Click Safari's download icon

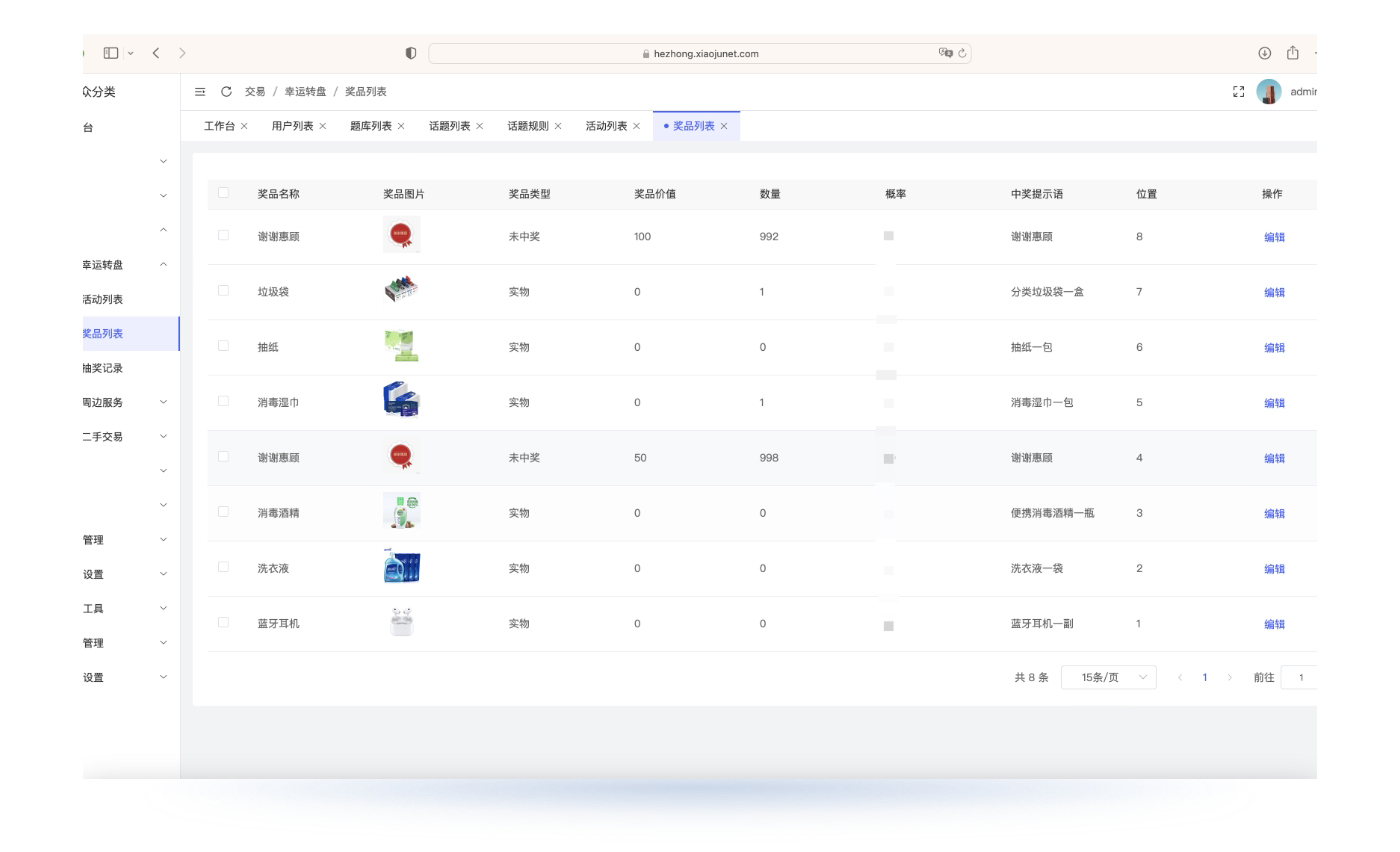(1265, 53)
